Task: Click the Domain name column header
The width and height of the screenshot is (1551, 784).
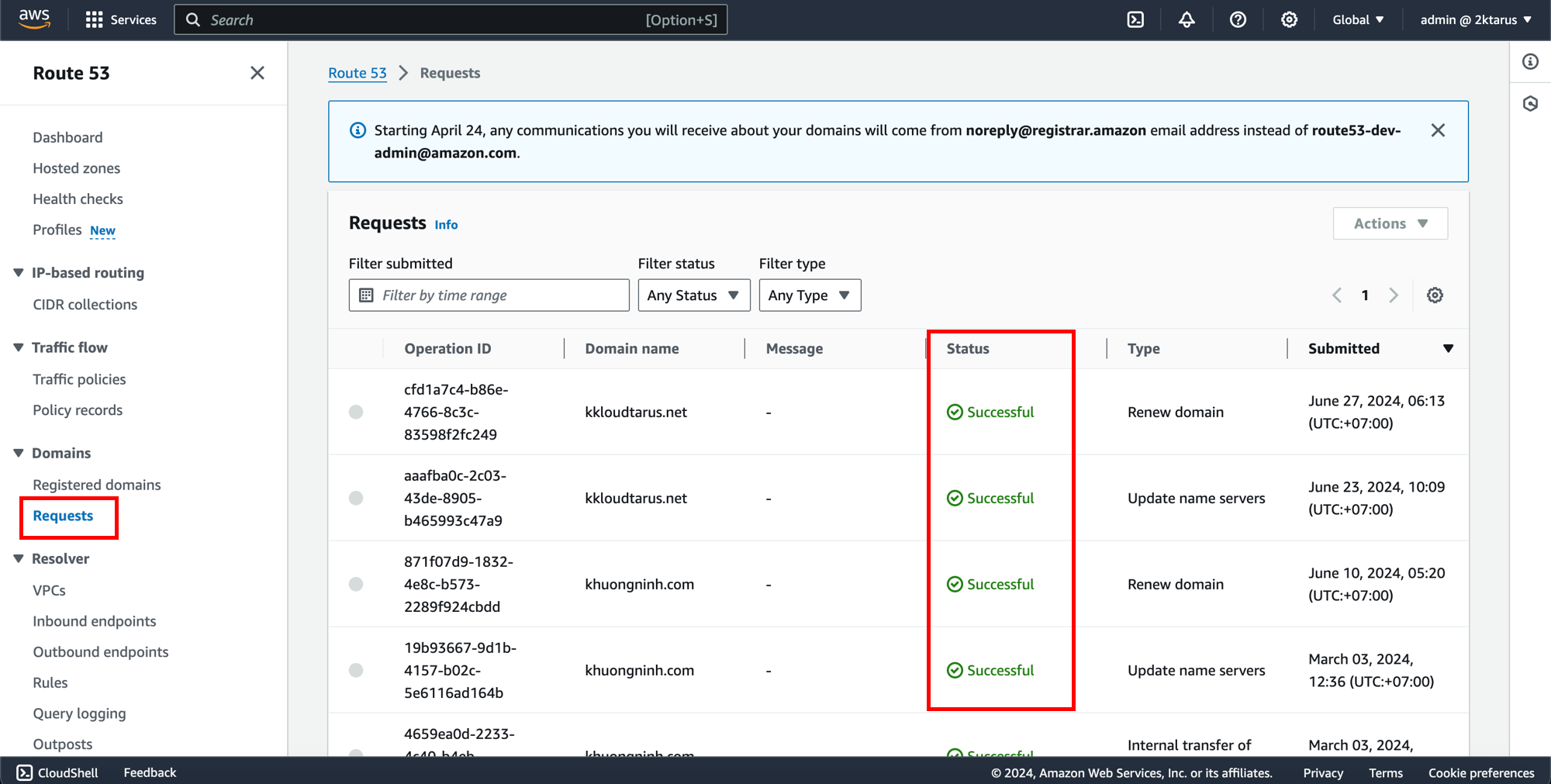Action: tap(632, 349)
